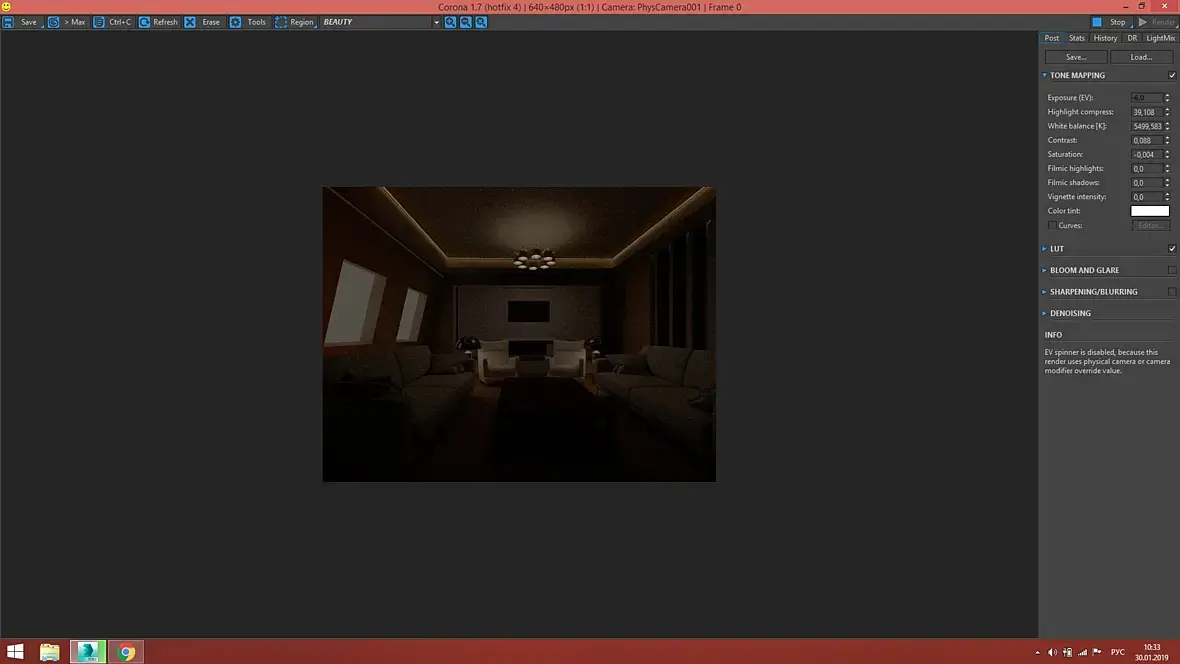The height and width of the screenshot is (664, 1180).
Task: Click the Erase X icon
Action: 190,22
